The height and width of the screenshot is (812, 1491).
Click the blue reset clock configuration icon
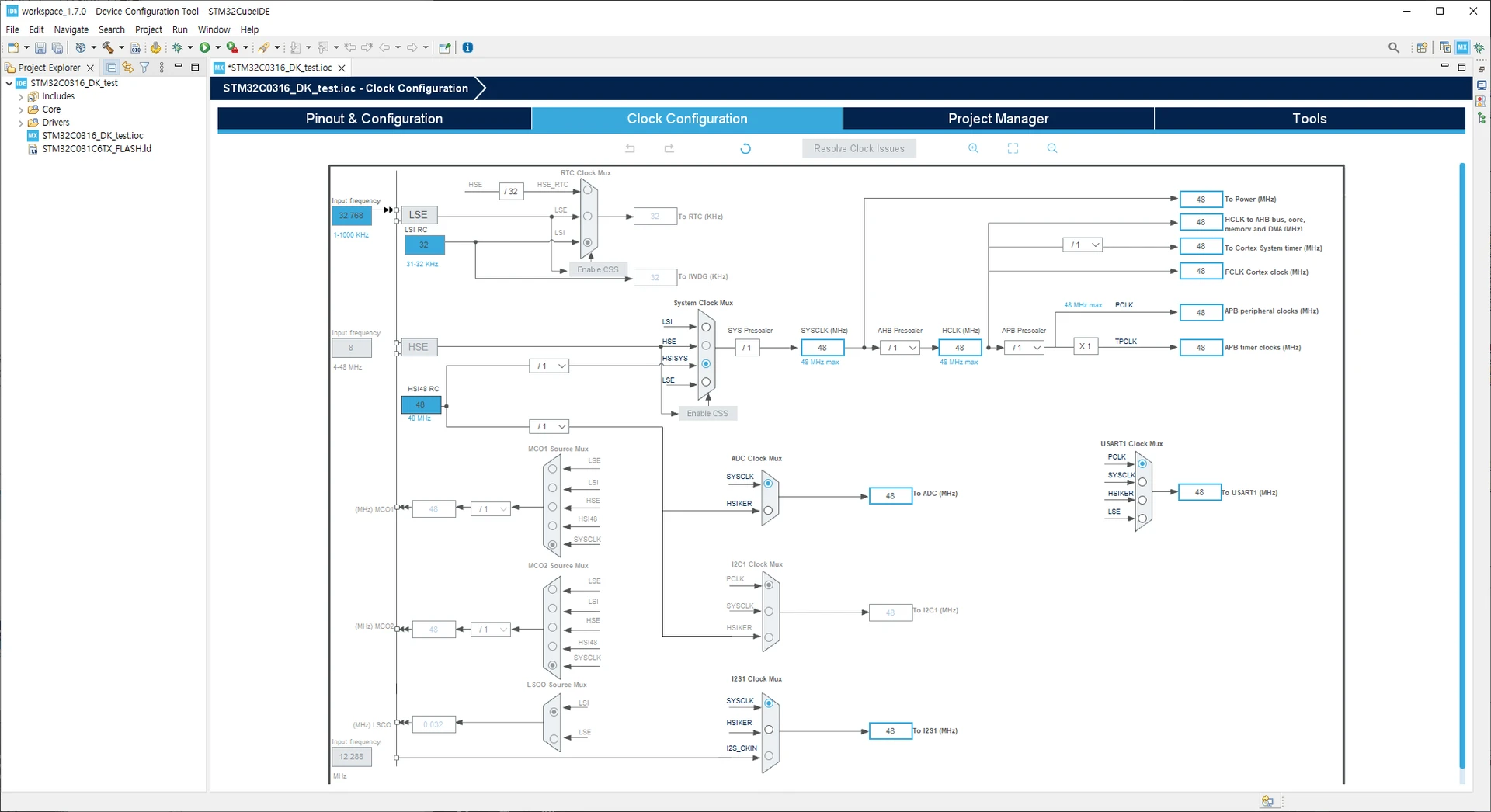pyautogui.click(x=745, y=148)
